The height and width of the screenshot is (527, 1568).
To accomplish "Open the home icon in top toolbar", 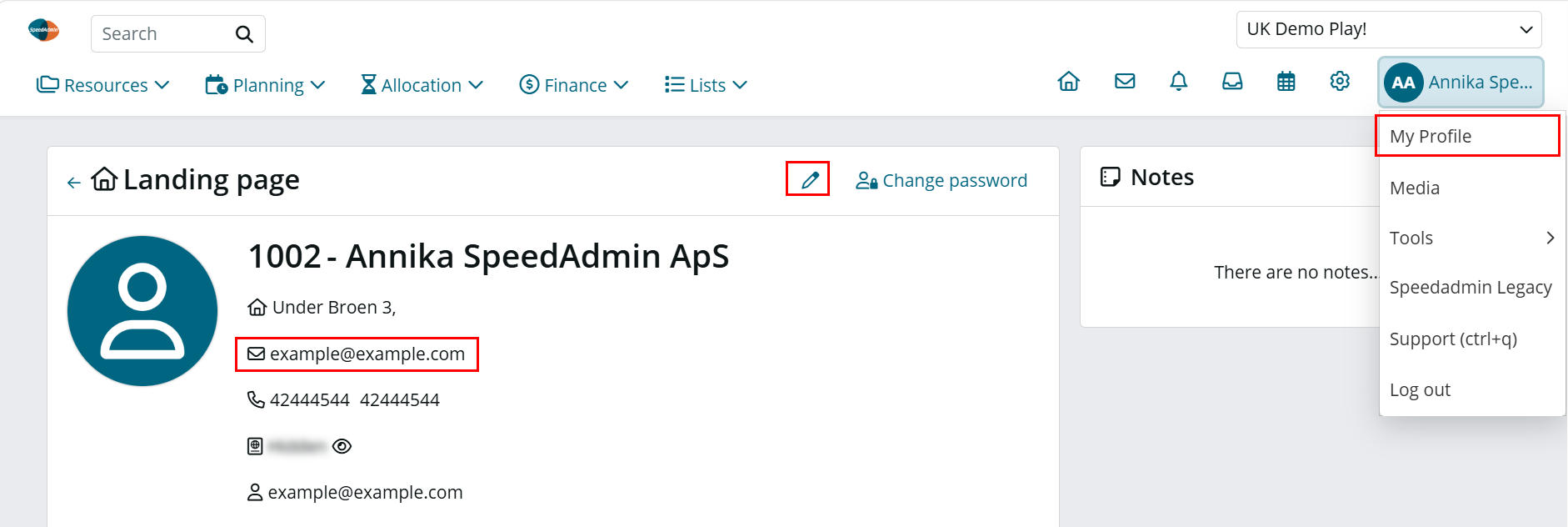I will 1068,82.
